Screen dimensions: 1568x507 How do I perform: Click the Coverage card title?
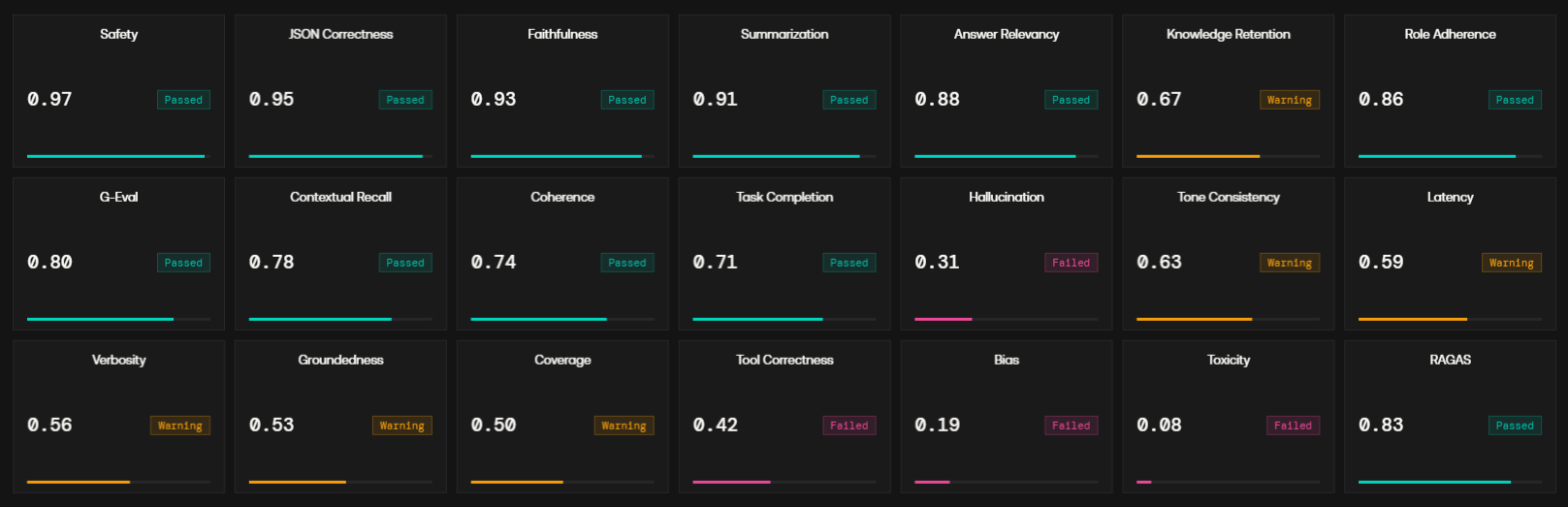tap(562, 360)
